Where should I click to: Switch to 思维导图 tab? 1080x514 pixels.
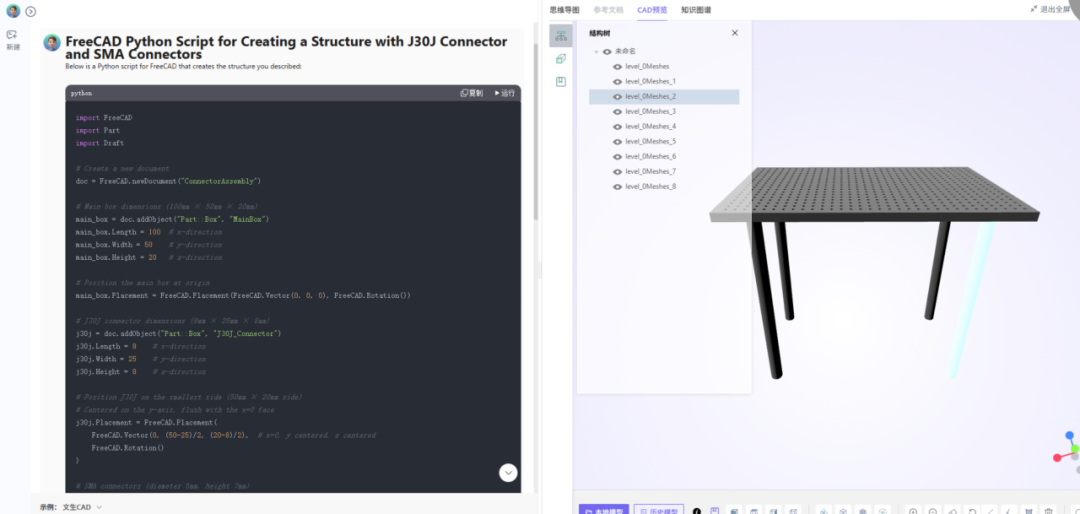564,10
